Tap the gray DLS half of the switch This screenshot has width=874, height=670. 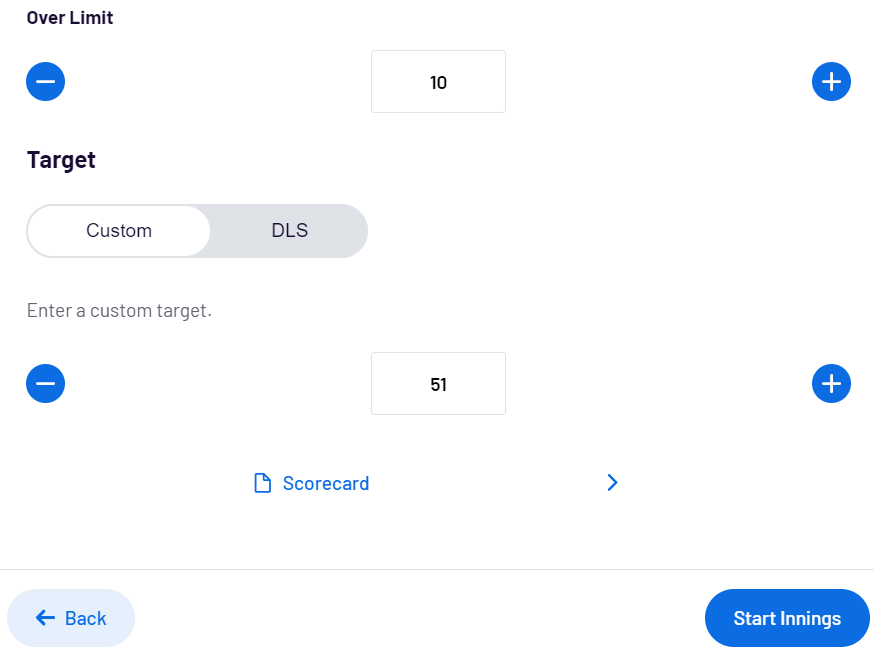pos(289,231)
